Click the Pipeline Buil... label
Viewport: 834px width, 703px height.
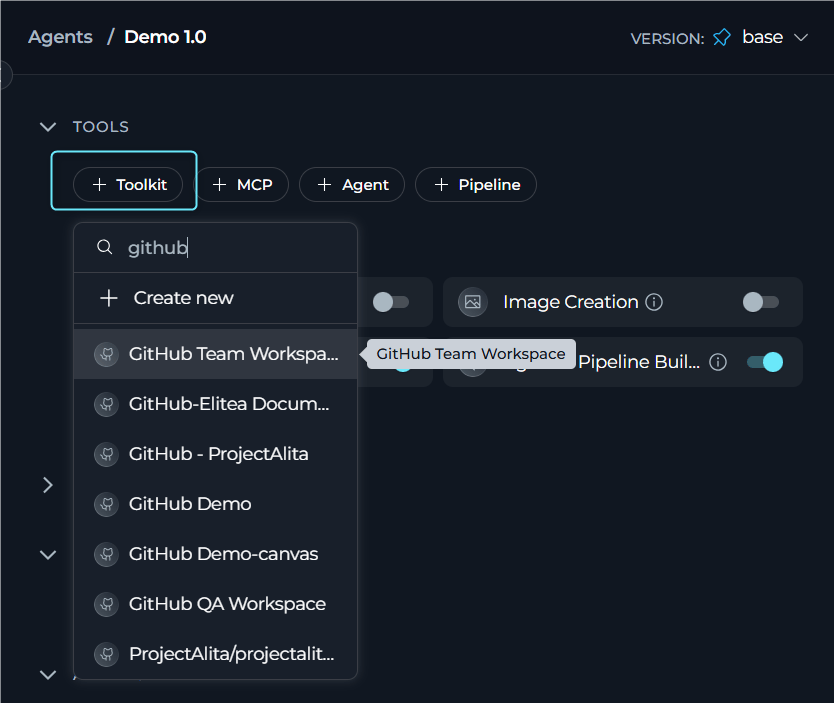click(639, 362)
